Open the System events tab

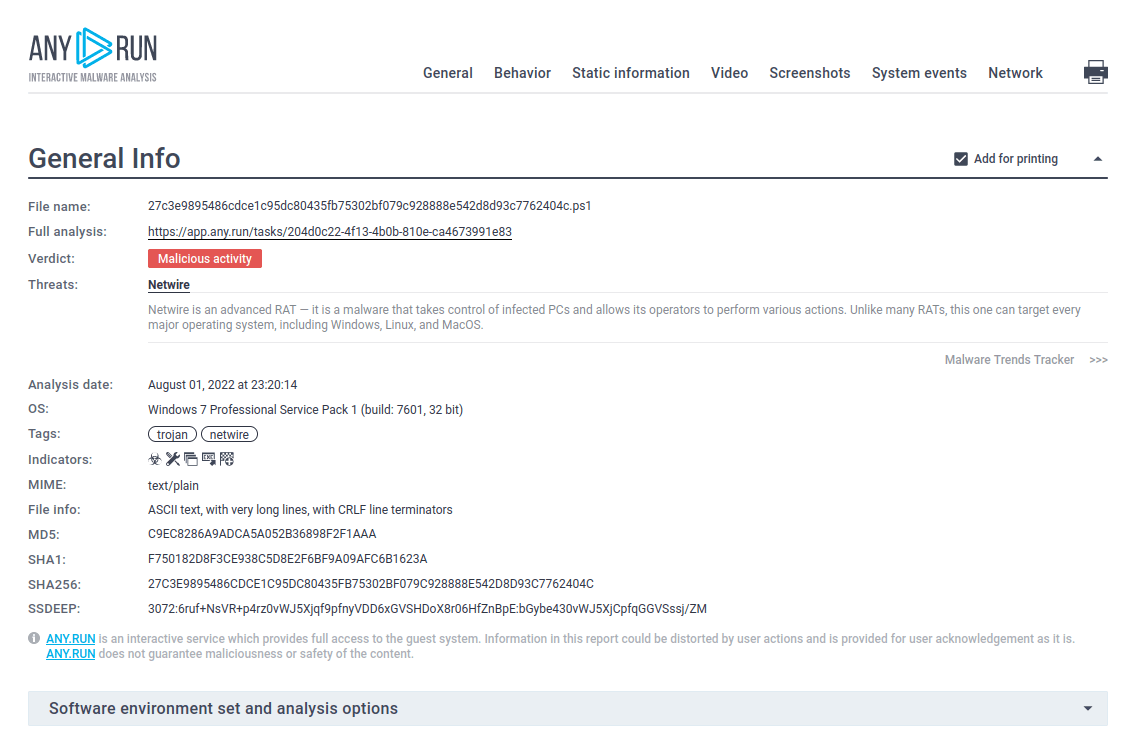(919, 73)
